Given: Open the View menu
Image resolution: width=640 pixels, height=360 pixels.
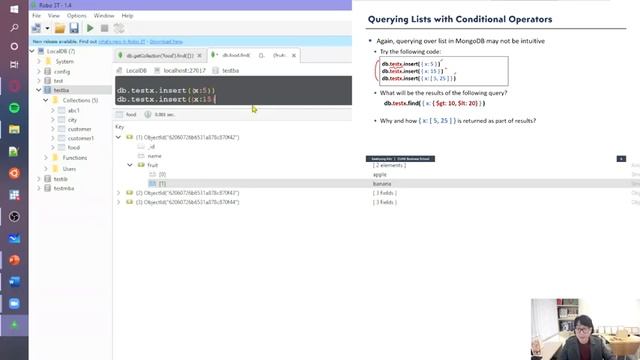Looking at the screenshot, I should point(54,16).
